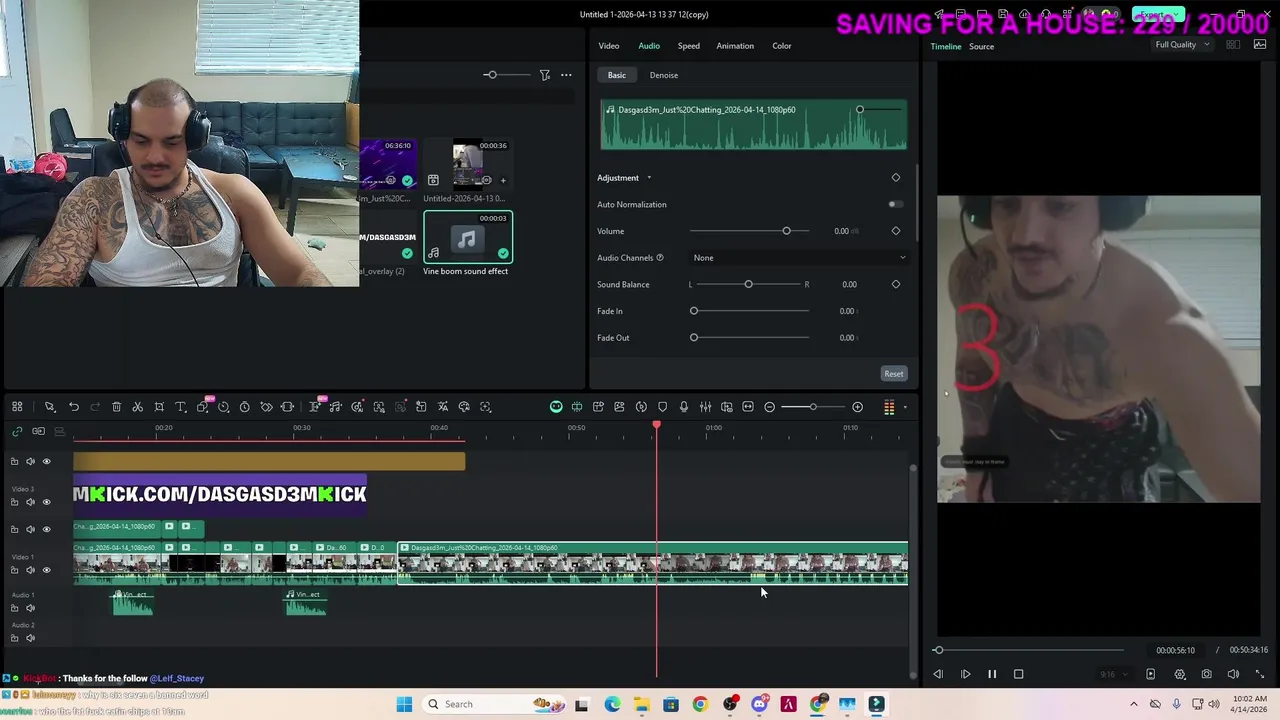This screenshot has height=720, width=1280.
Task: Play the preview with the play icon
Action: pos(965,674)
